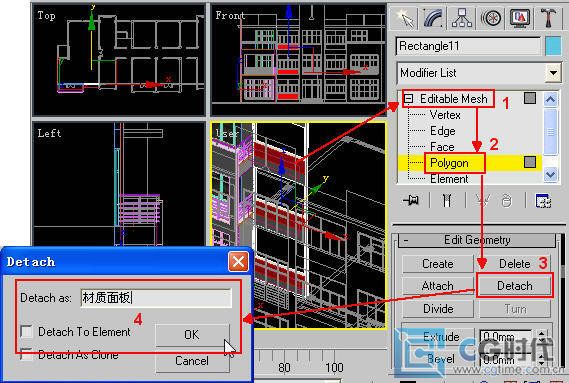Open the Hierarchy panel tab
This screenshot has height=383, width=569.
(x=462, y=17)
